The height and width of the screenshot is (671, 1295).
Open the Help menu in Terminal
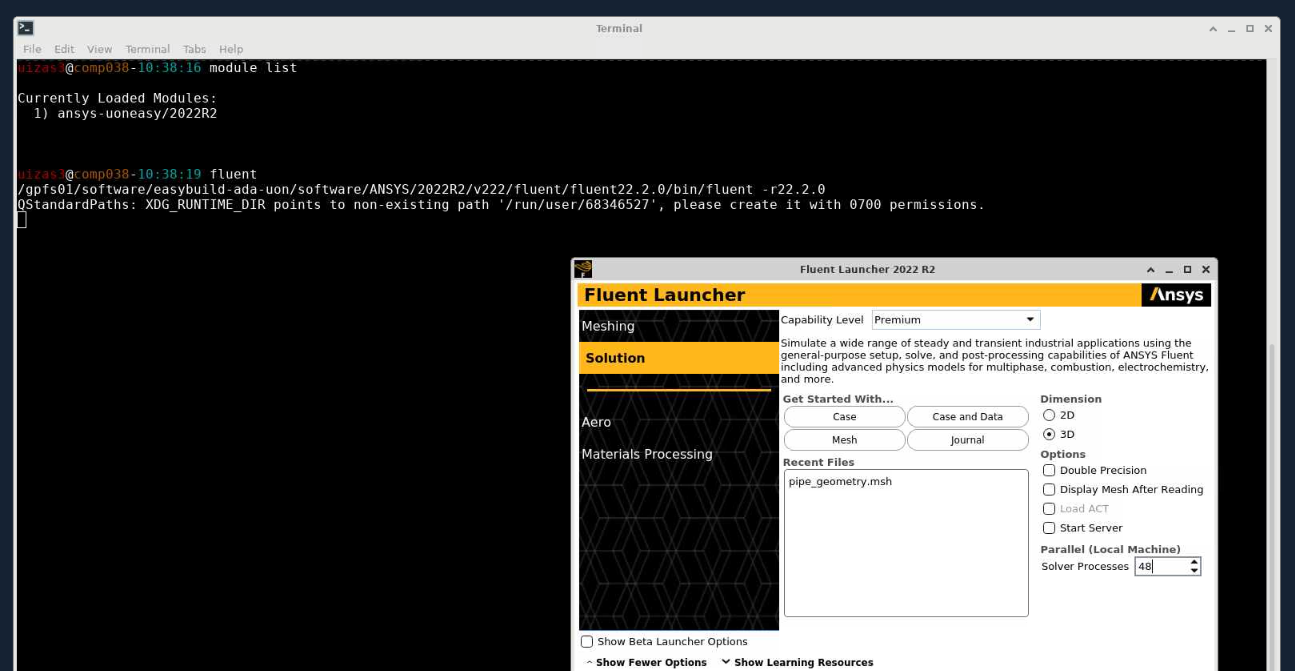[231, 49]
